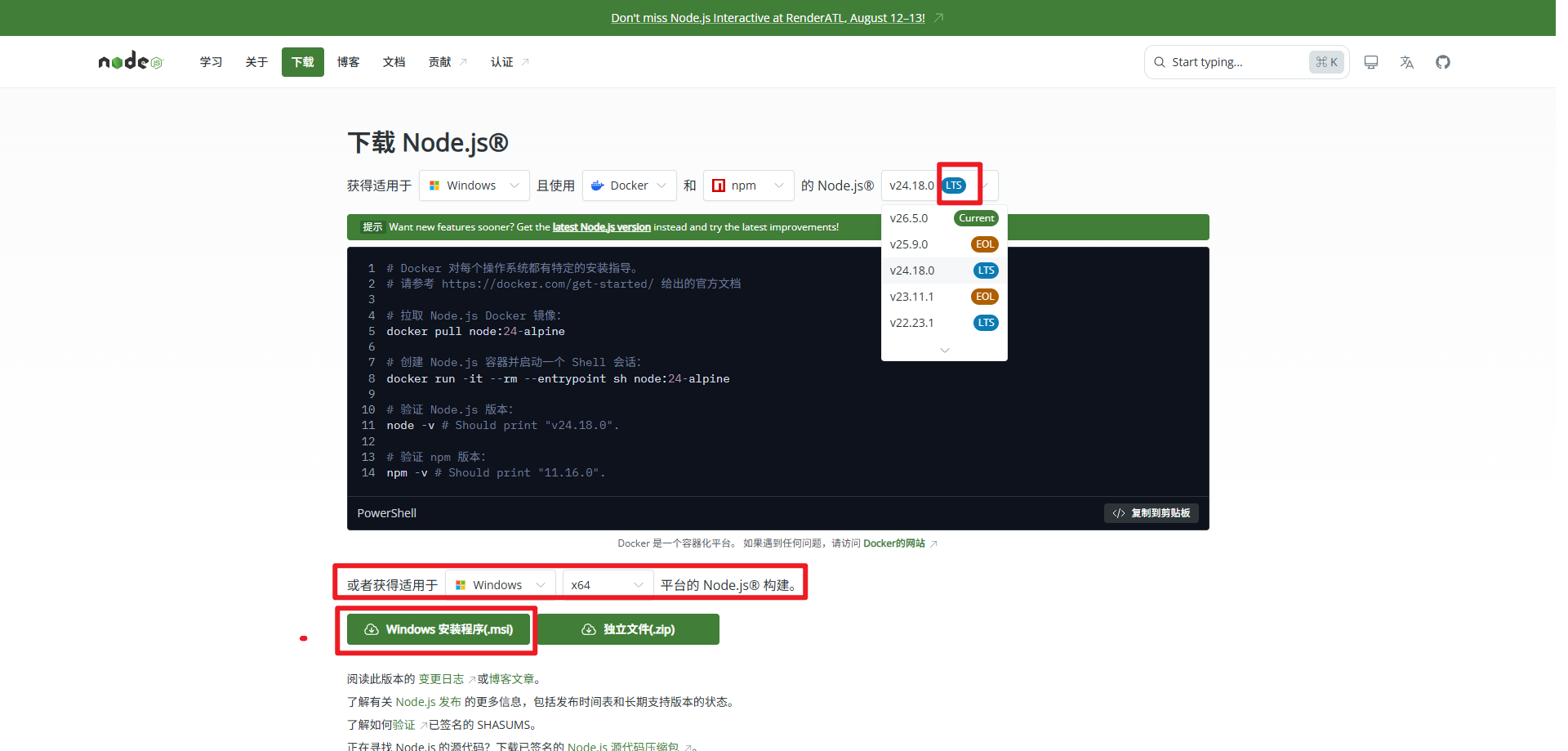Screen dimensions: 1568x751
Task: Choose v23.11.1 EOL from the version list
Action: tap(944, 297)
